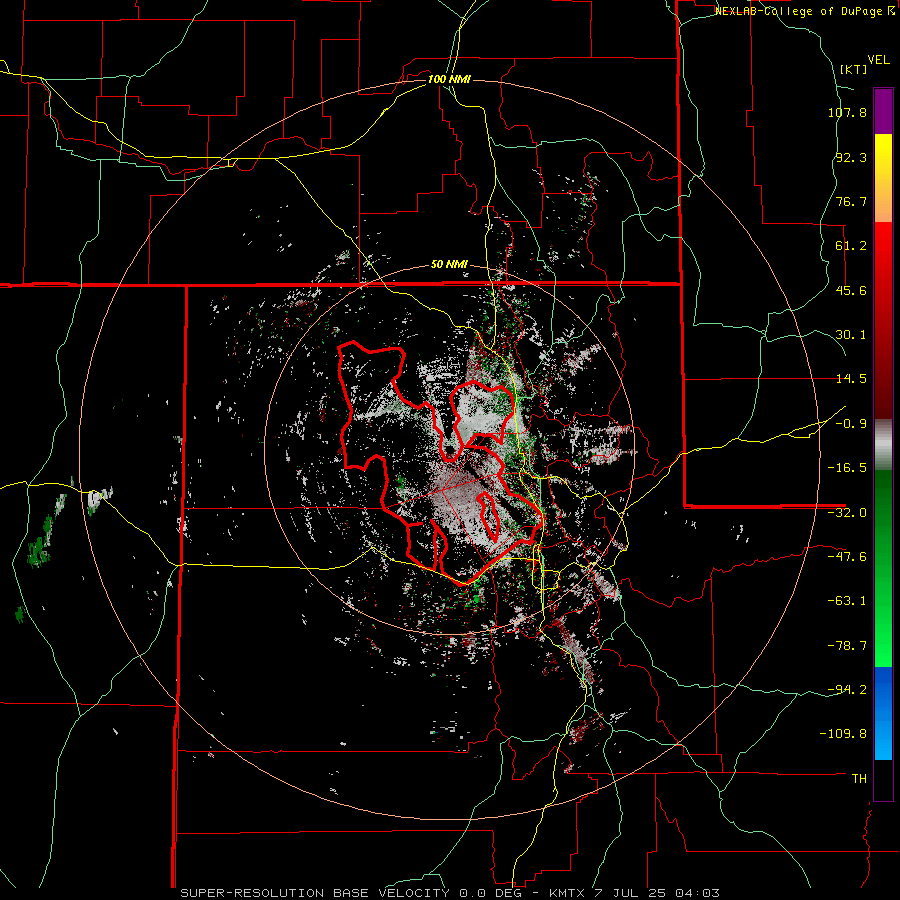Click the blue segment of the velocity scale

pos(883,713)
